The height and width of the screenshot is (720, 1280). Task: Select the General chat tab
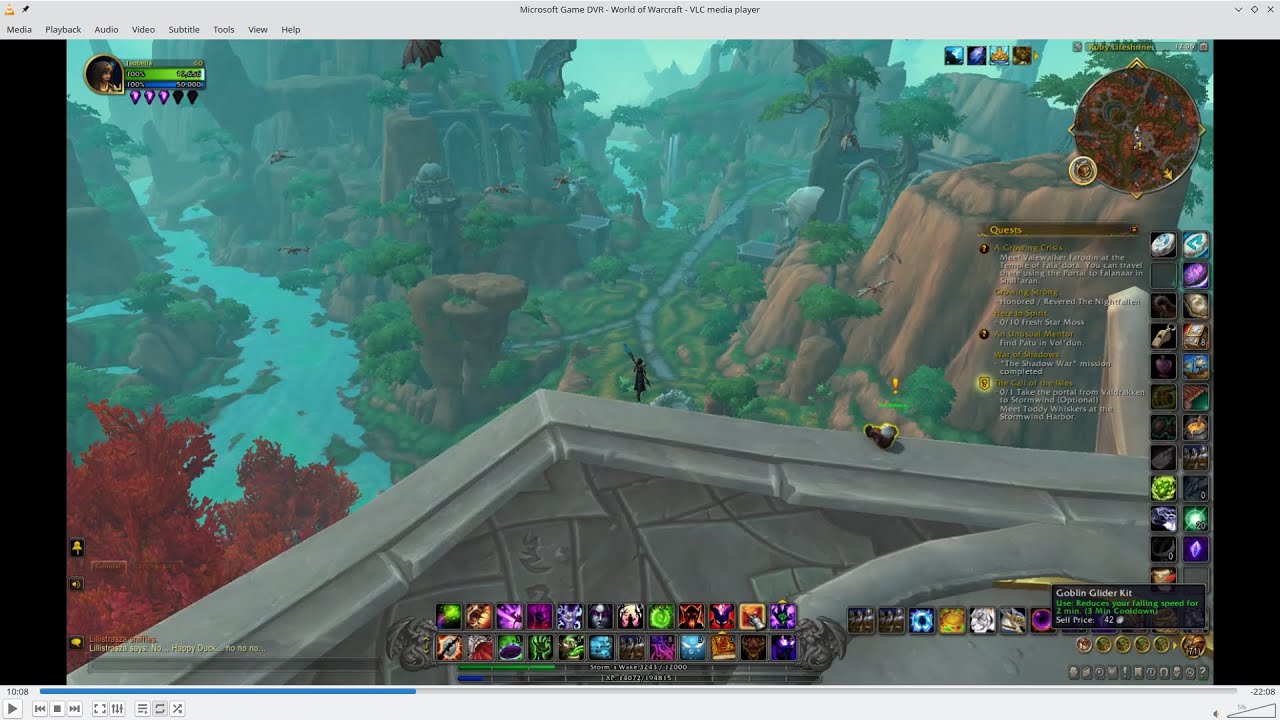108,566
